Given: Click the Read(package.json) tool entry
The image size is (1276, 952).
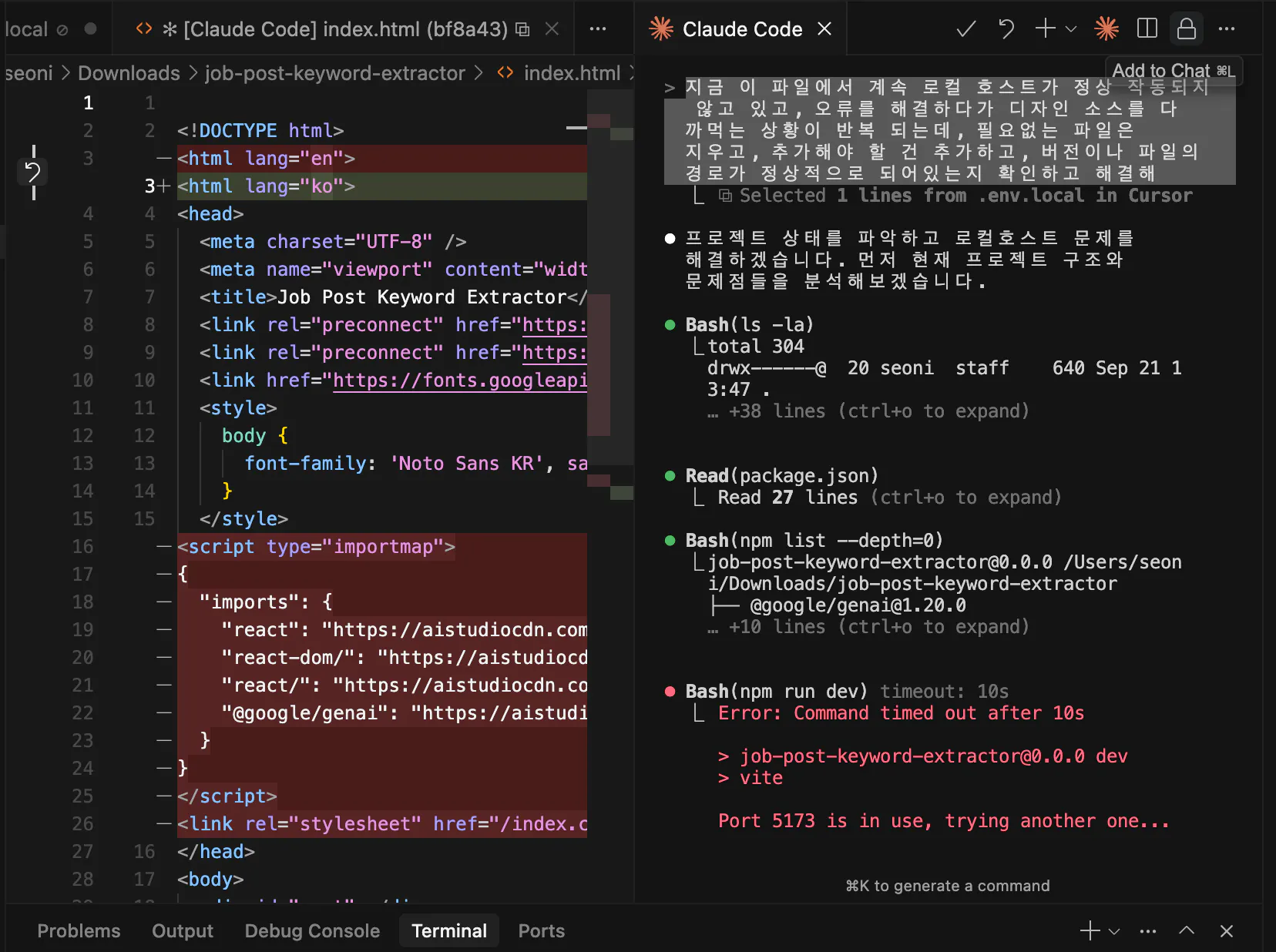Looking at the screenshot, I should pyautogui.click(x=782, y=476).
